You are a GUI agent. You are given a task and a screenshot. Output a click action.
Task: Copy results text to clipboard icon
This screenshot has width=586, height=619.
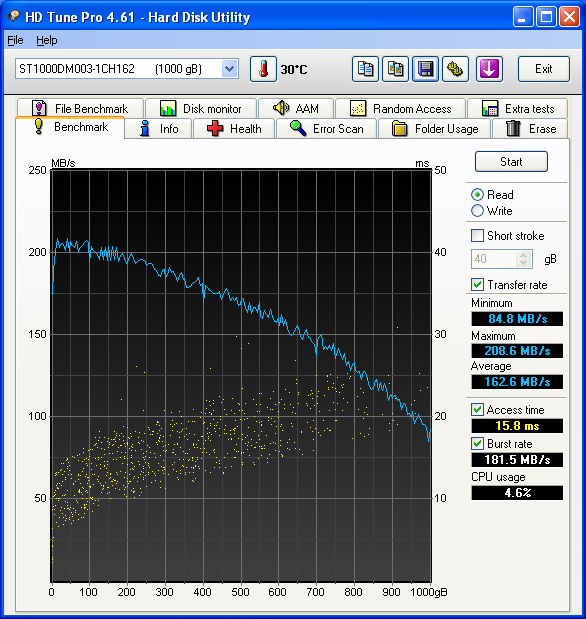pos(365,69)
